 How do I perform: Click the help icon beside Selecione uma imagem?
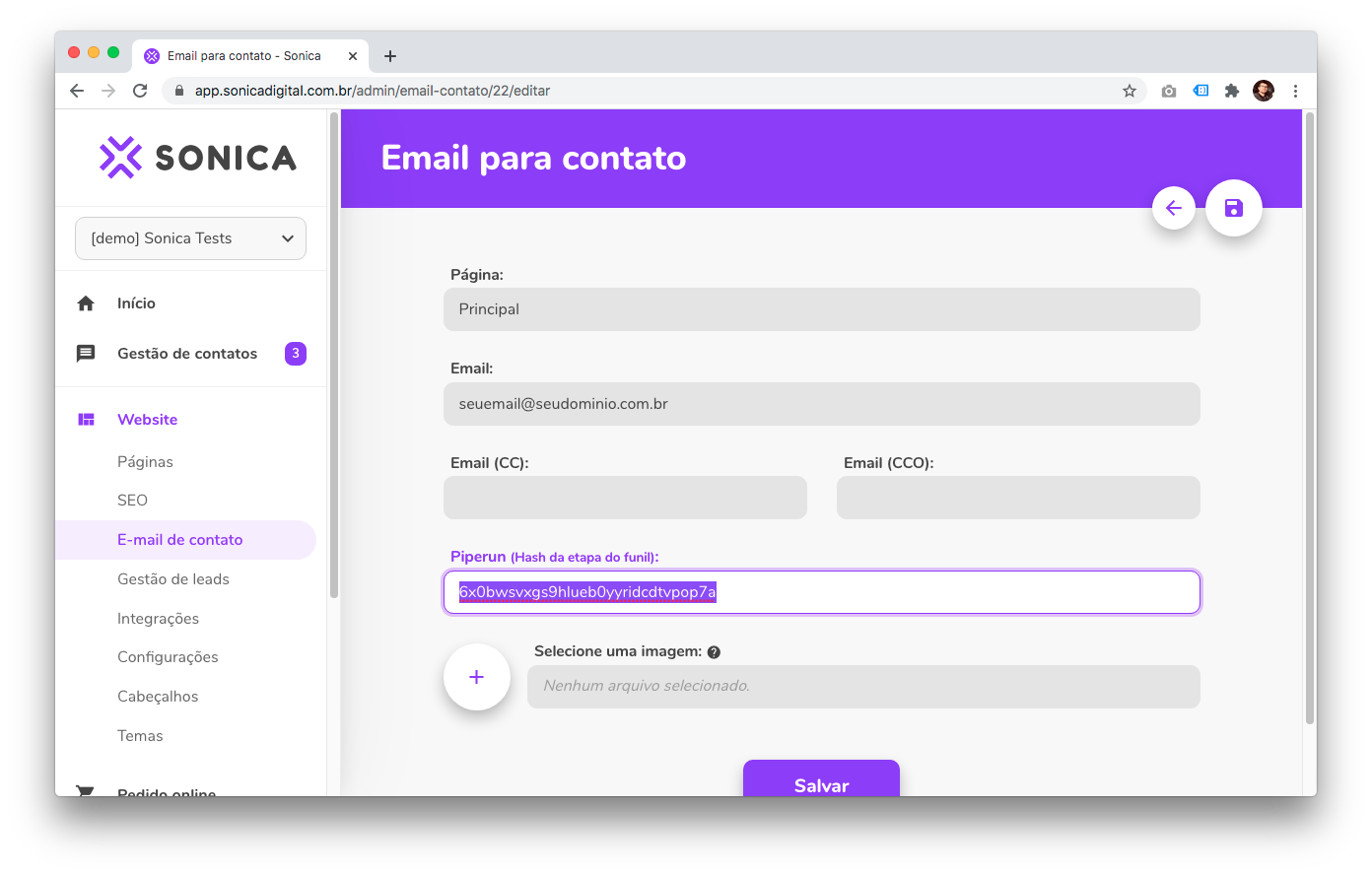pos(714,652)
